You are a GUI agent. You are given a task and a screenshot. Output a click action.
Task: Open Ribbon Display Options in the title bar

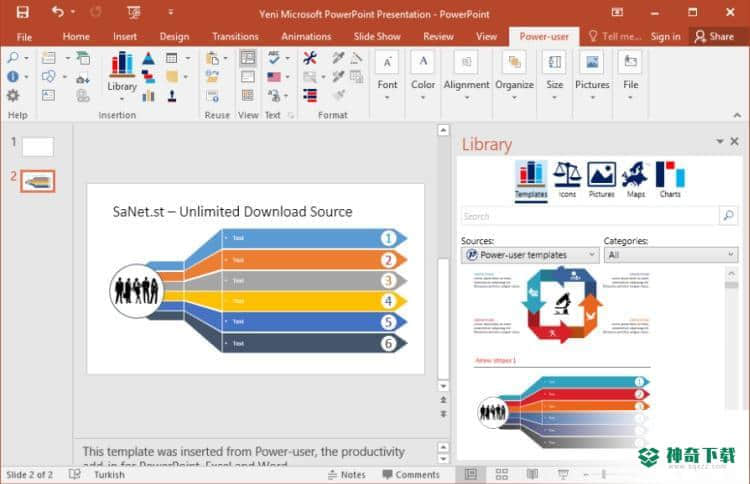tap(617, 12)
